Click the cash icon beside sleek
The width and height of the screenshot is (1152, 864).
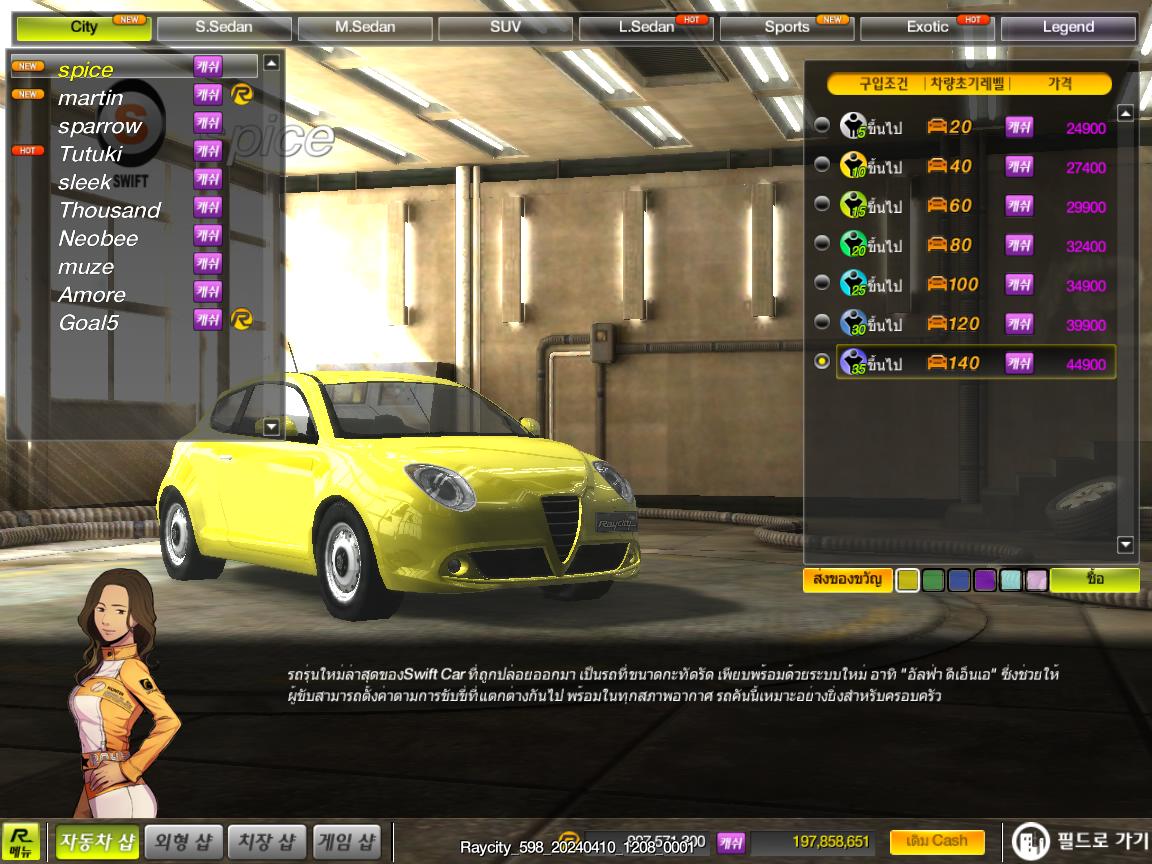[208, 179]
